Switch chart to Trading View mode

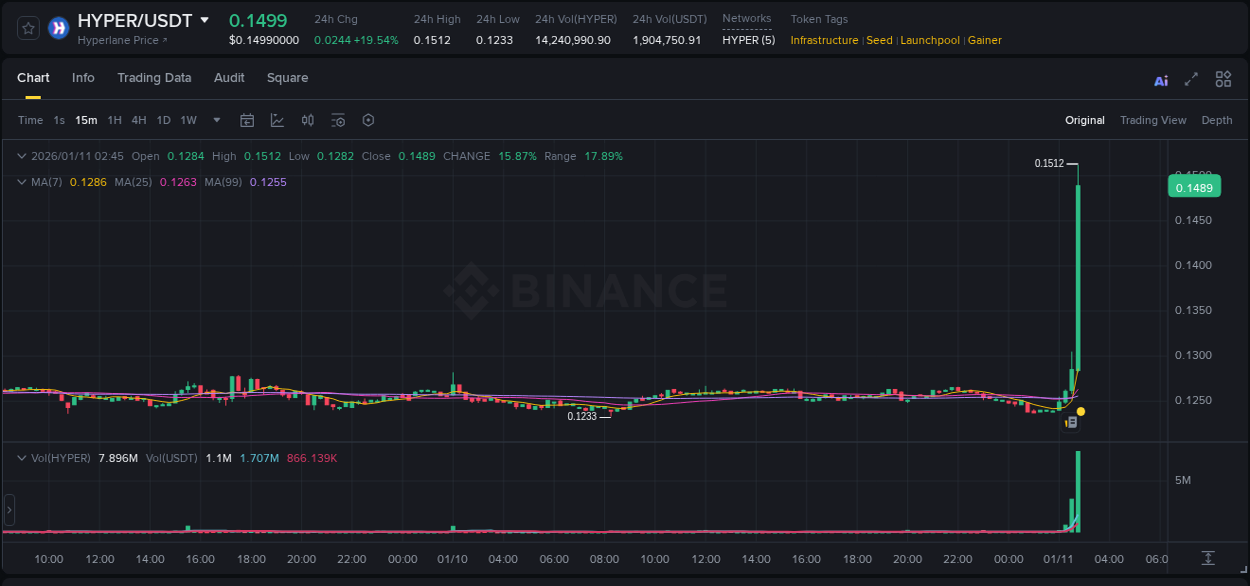coord(1152,120)
